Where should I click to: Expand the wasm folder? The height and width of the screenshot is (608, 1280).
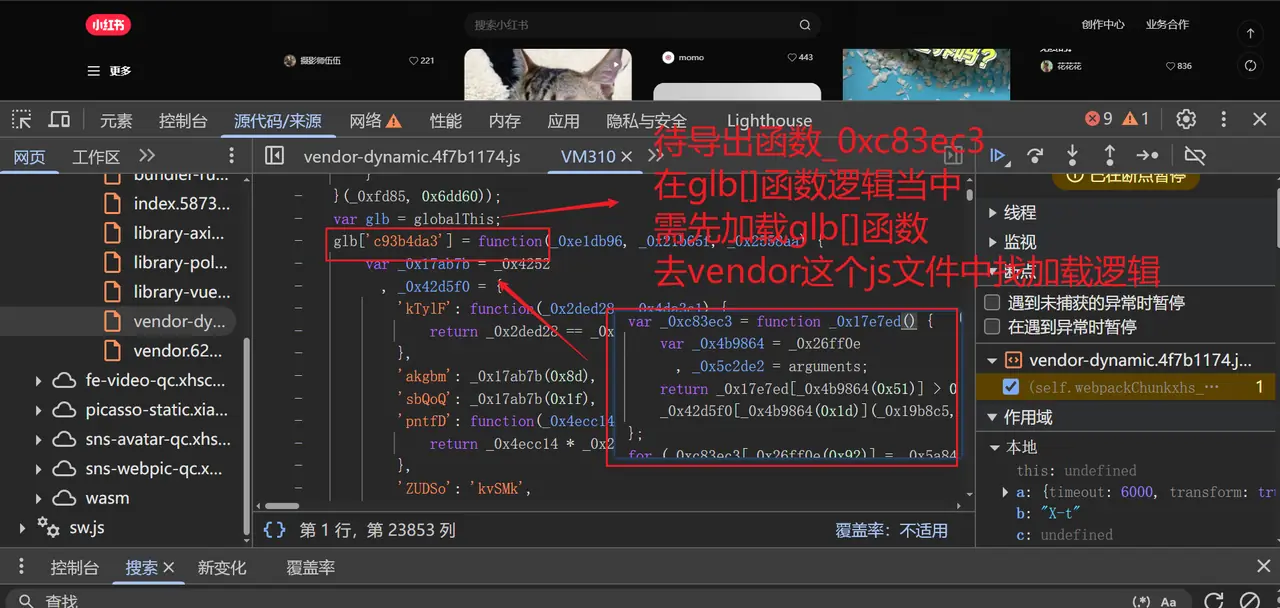38,498
